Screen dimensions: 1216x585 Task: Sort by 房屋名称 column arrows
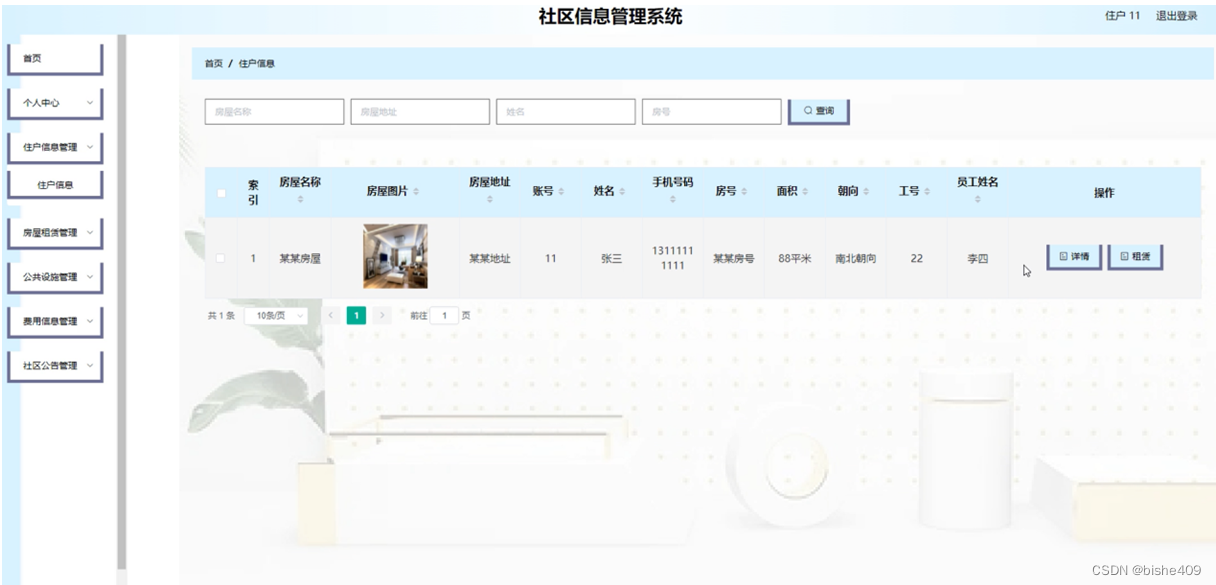click(x=300, y=201)
